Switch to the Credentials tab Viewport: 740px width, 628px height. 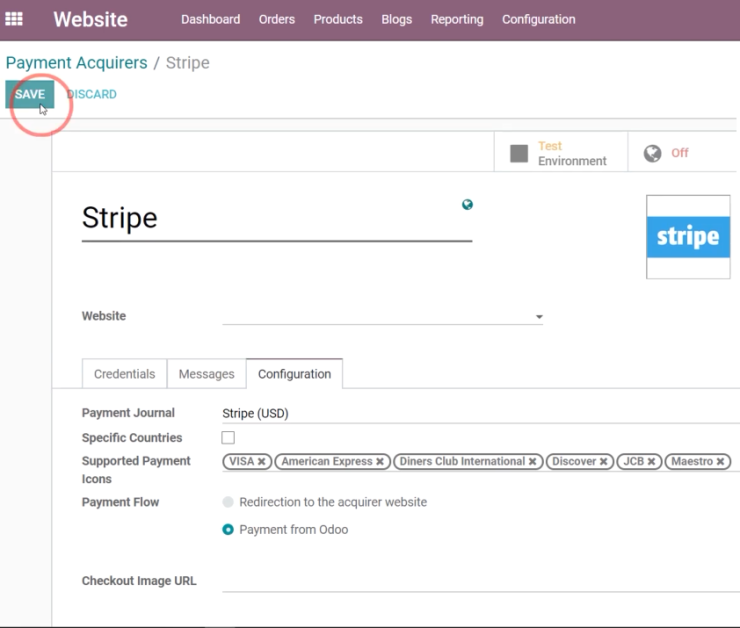tap(125, 374)
